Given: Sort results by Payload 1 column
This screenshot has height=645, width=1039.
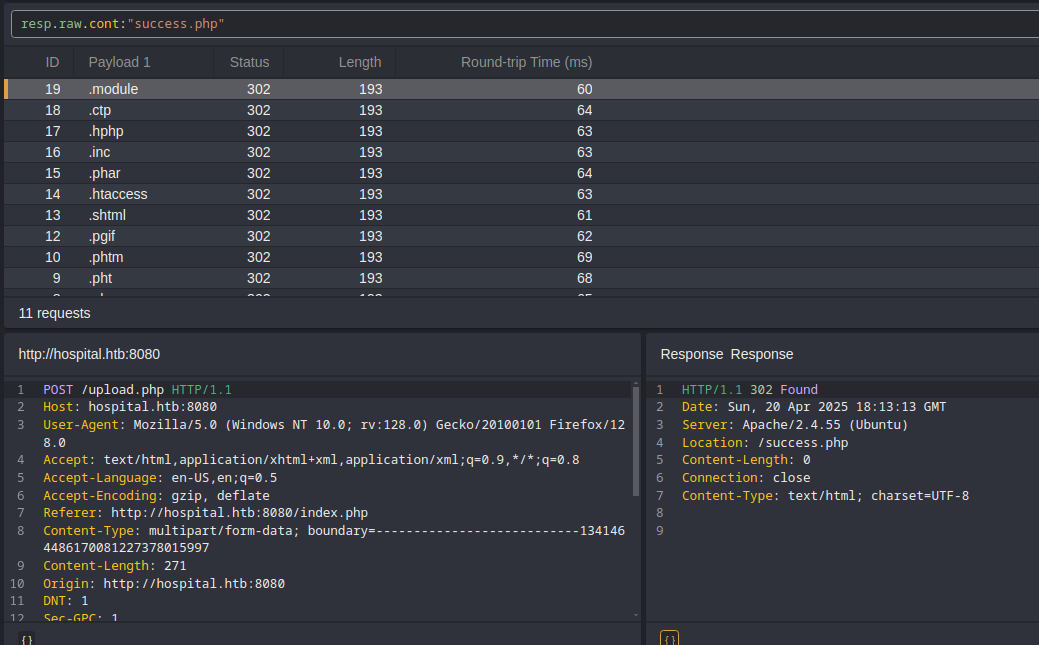Looking at the screenshot, I should point(119,62).
